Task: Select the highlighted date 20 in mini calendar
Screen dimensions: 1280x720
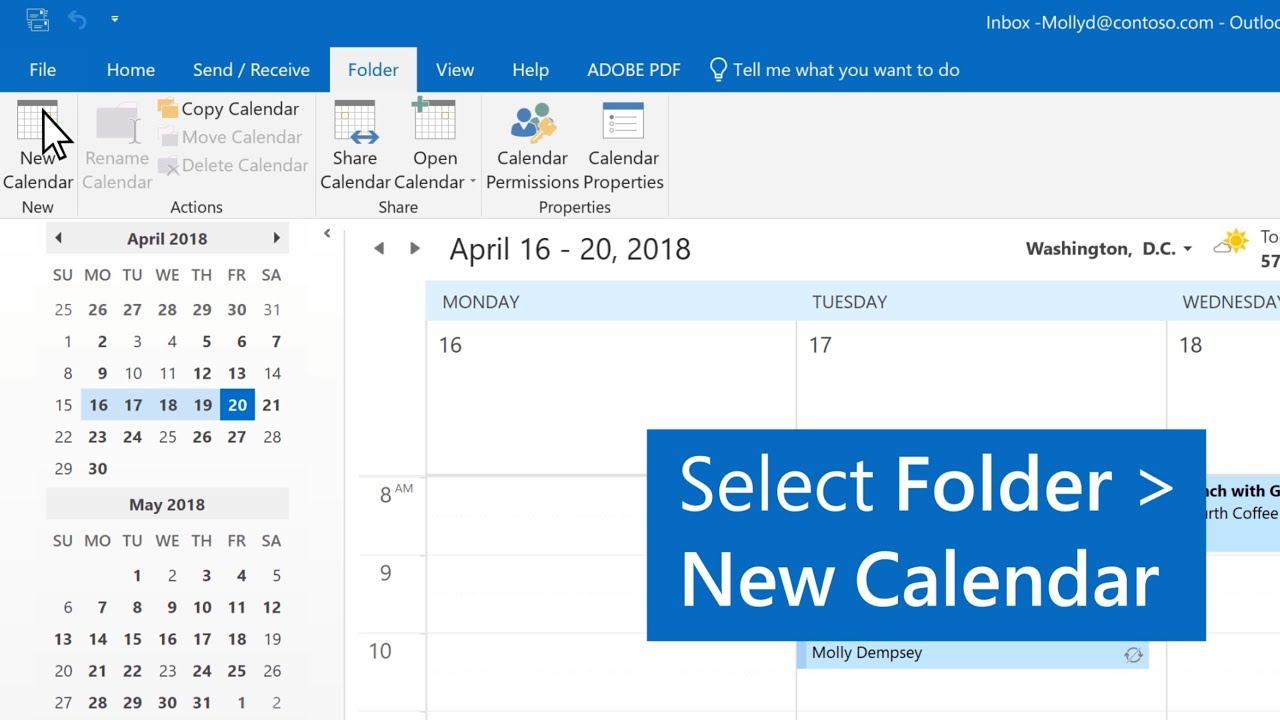Action: point(237,404)
